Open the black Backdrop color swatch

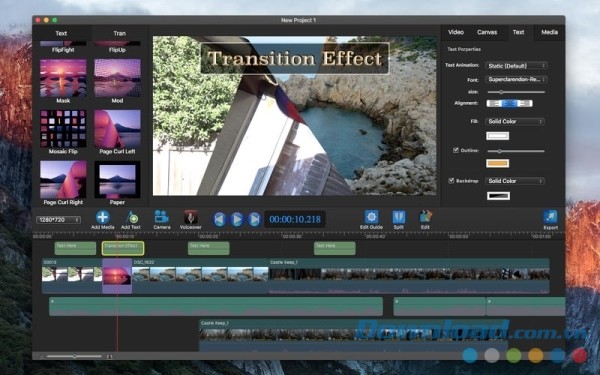[498, 196]
